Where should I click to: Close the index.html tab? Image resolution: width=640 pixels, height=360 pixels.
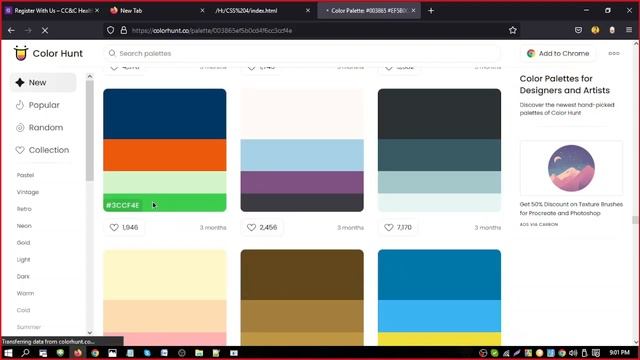pos(308,11)
